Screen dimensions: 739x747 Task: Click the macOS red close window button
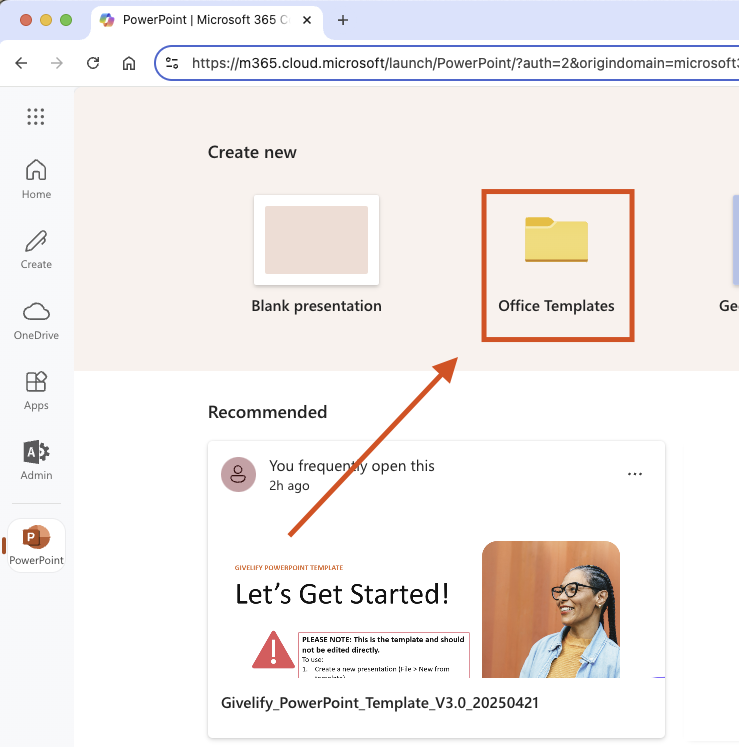pyautogui.click(x=26, y=20)
